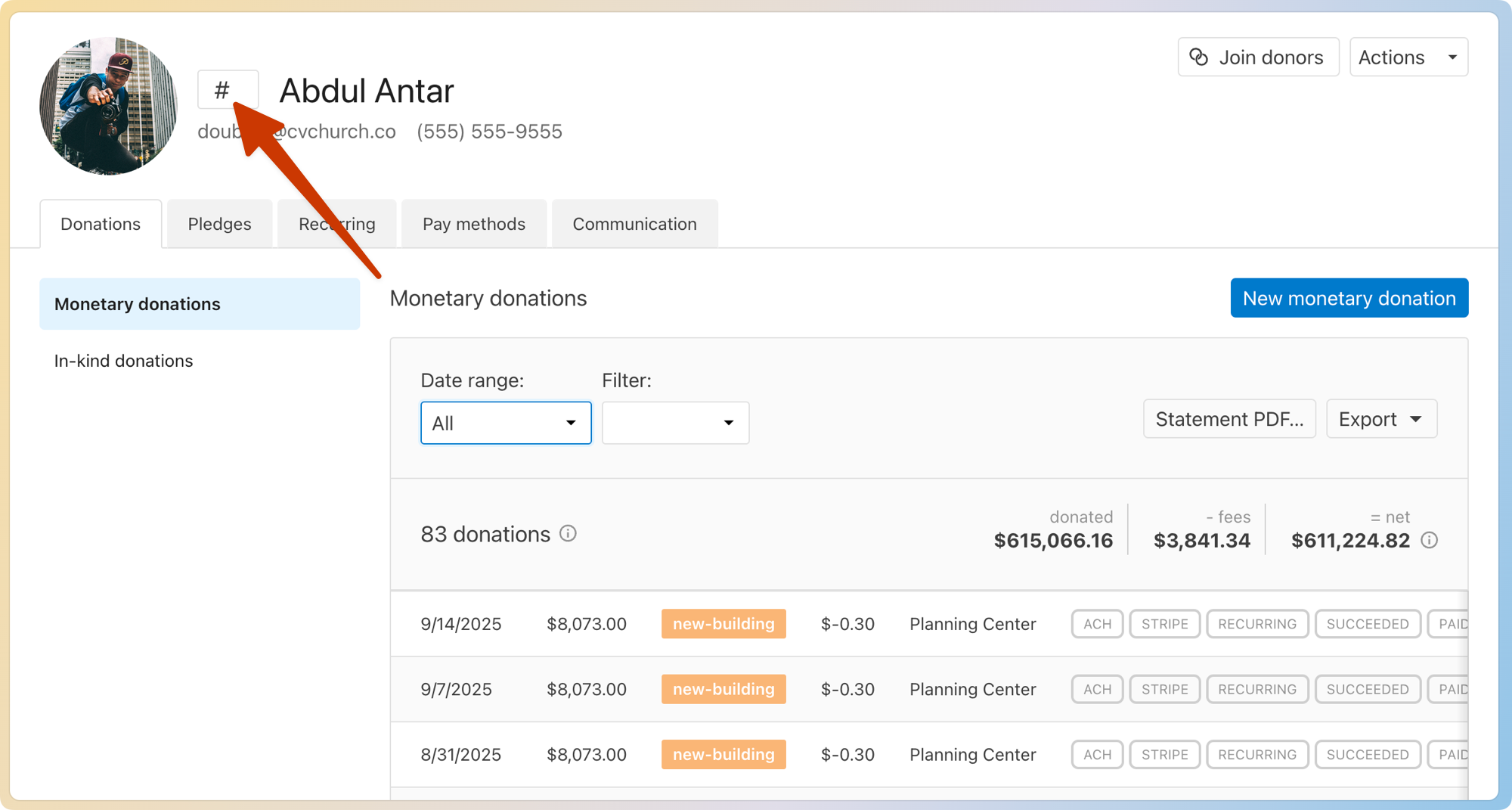Image resolution: width=1512 pixels, height=810 pixels.
Task: Open the Pay methods tab
Action: point(473,224)
